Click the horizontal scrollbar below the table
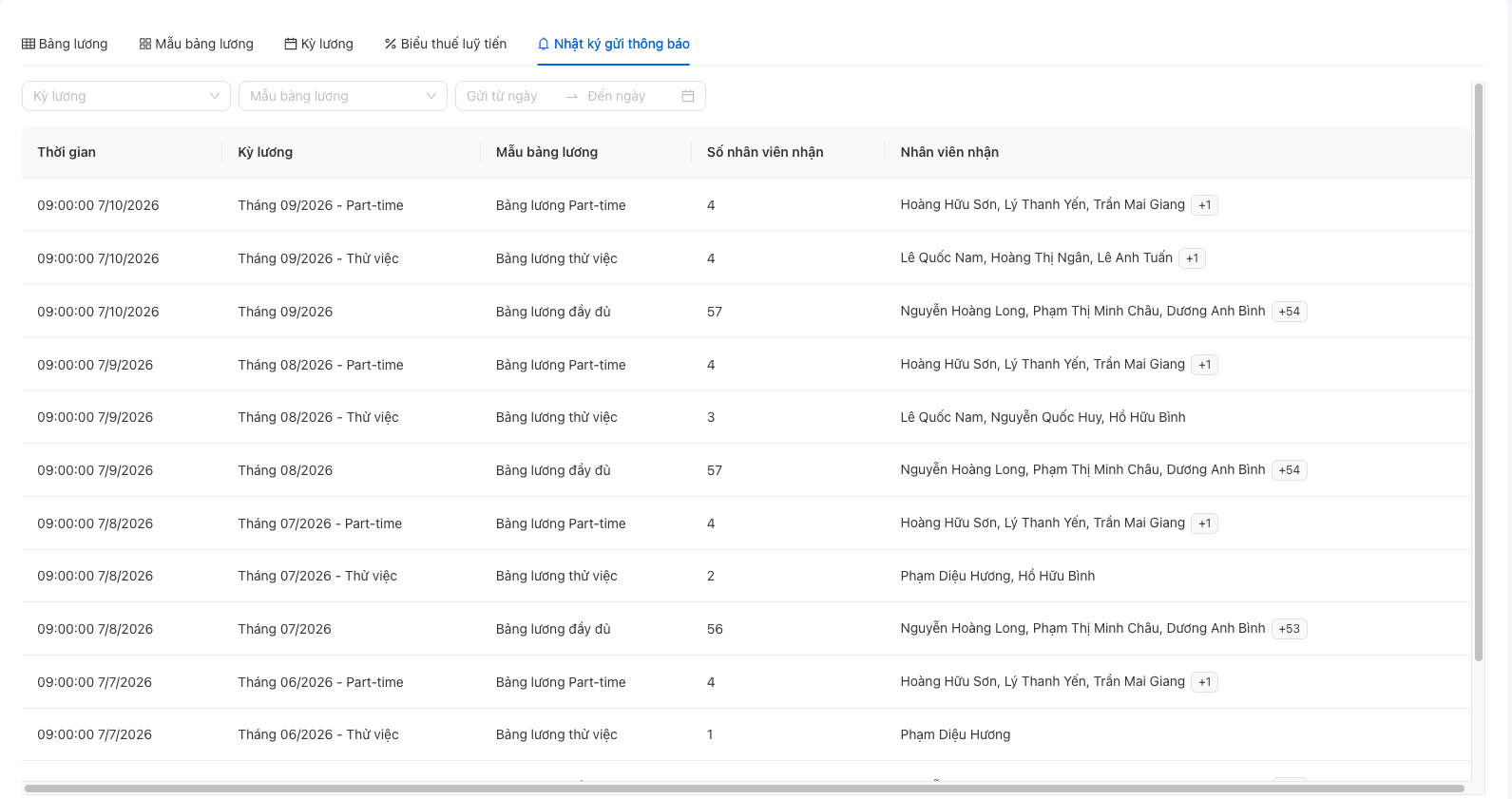The height and width of the screenshot is (799, 1512). point(744,789)
